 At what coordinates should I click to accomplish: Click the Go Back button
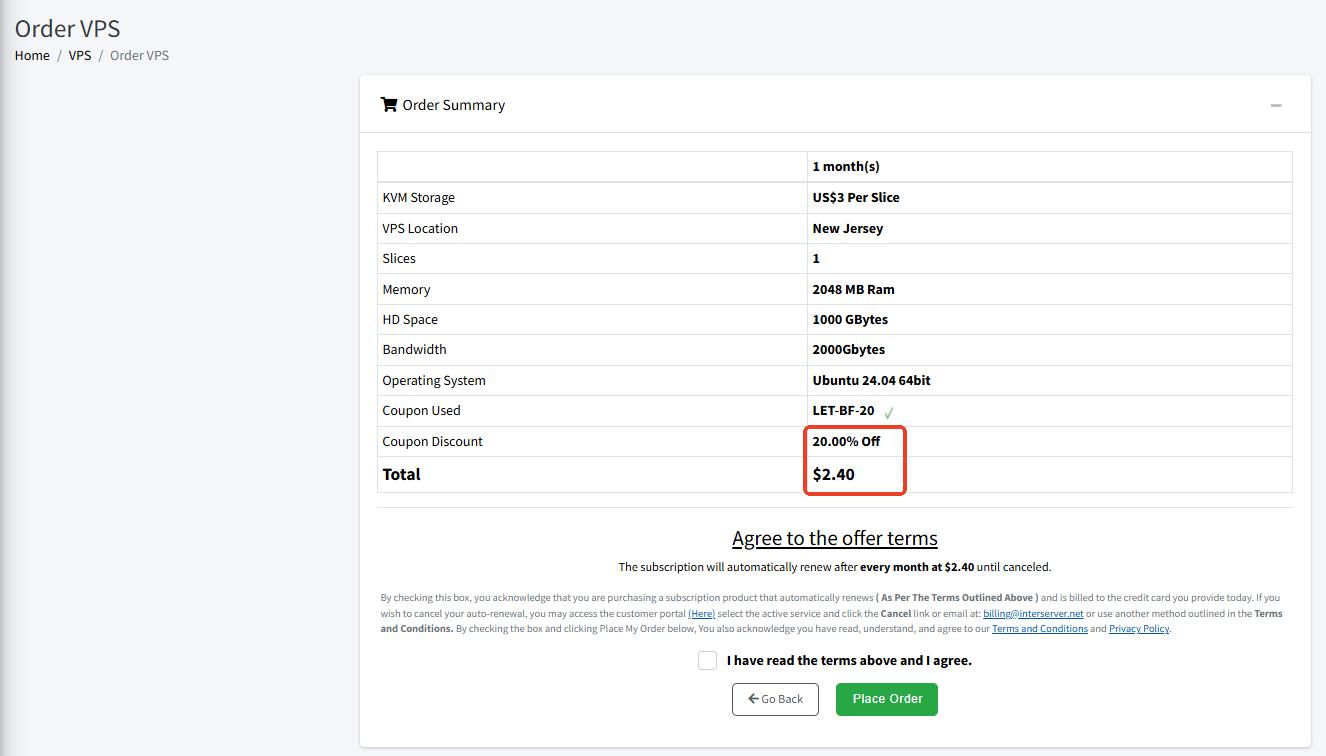(775, 699)
